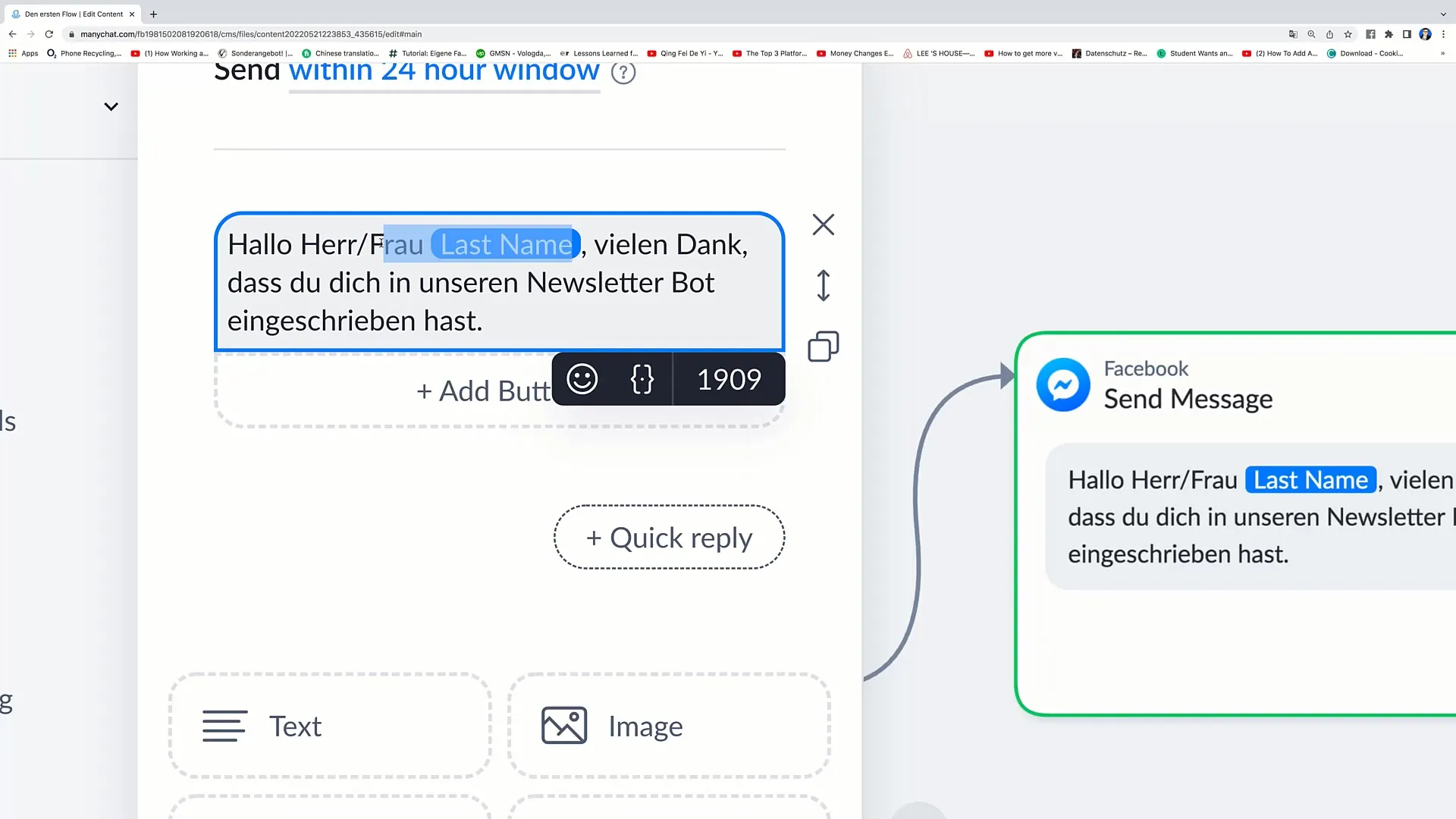Click the emoji picker icon
This screenshot has width=1456, height=819.
click(x=582, y=378)
